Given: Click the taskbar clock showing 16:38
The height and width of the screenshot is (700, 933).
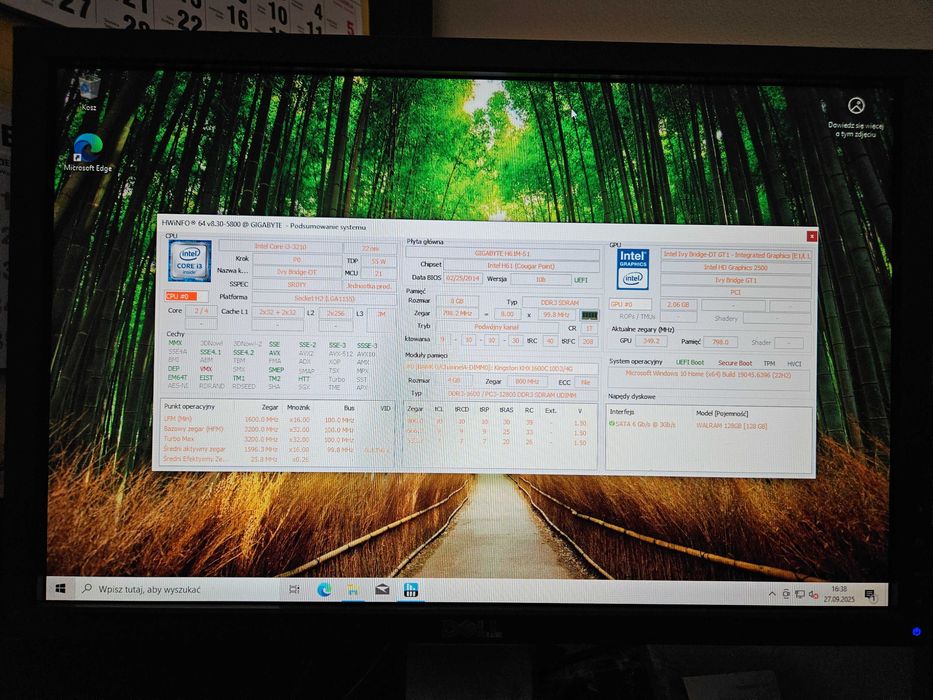Looking at the screenshot, I should (x=839, y=594).
